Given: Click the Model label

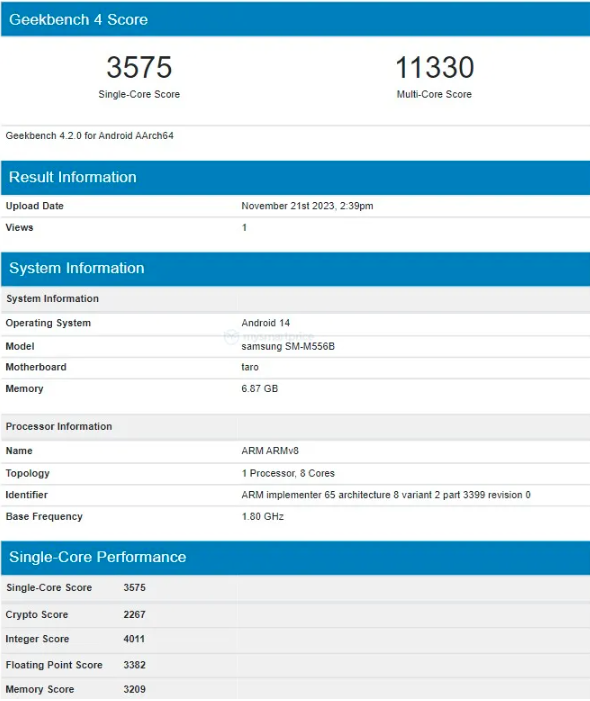Looking at the screenshot, I should [x=20, y=346].
